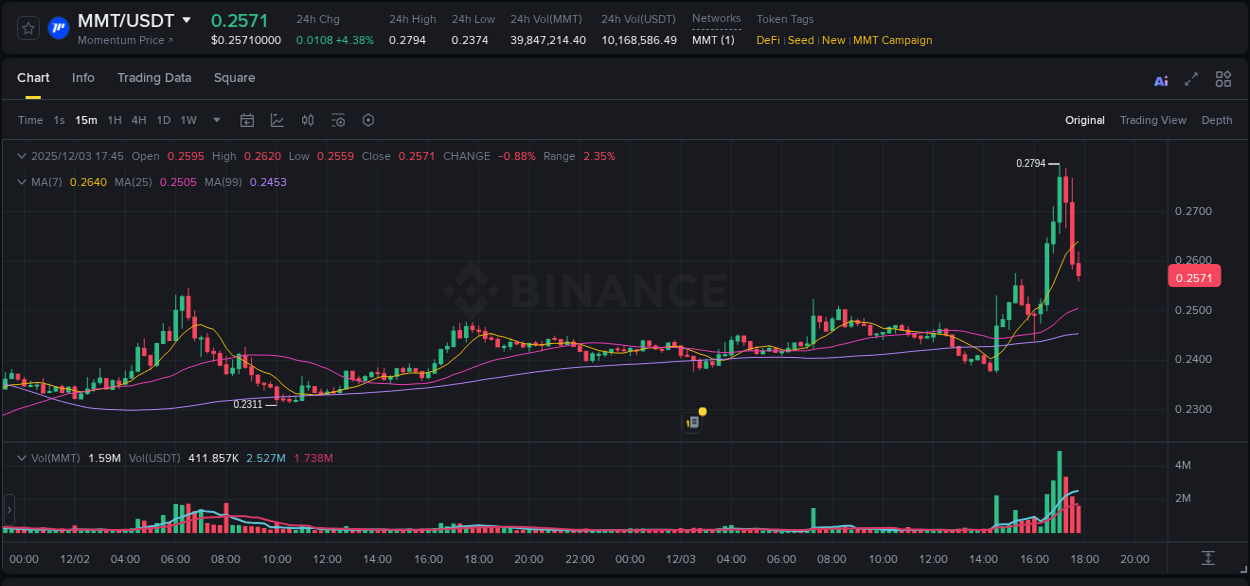Open the timeframe dropdown arrow next to 1W
The width and height of the screenshot is (1250, 586).
215,120
